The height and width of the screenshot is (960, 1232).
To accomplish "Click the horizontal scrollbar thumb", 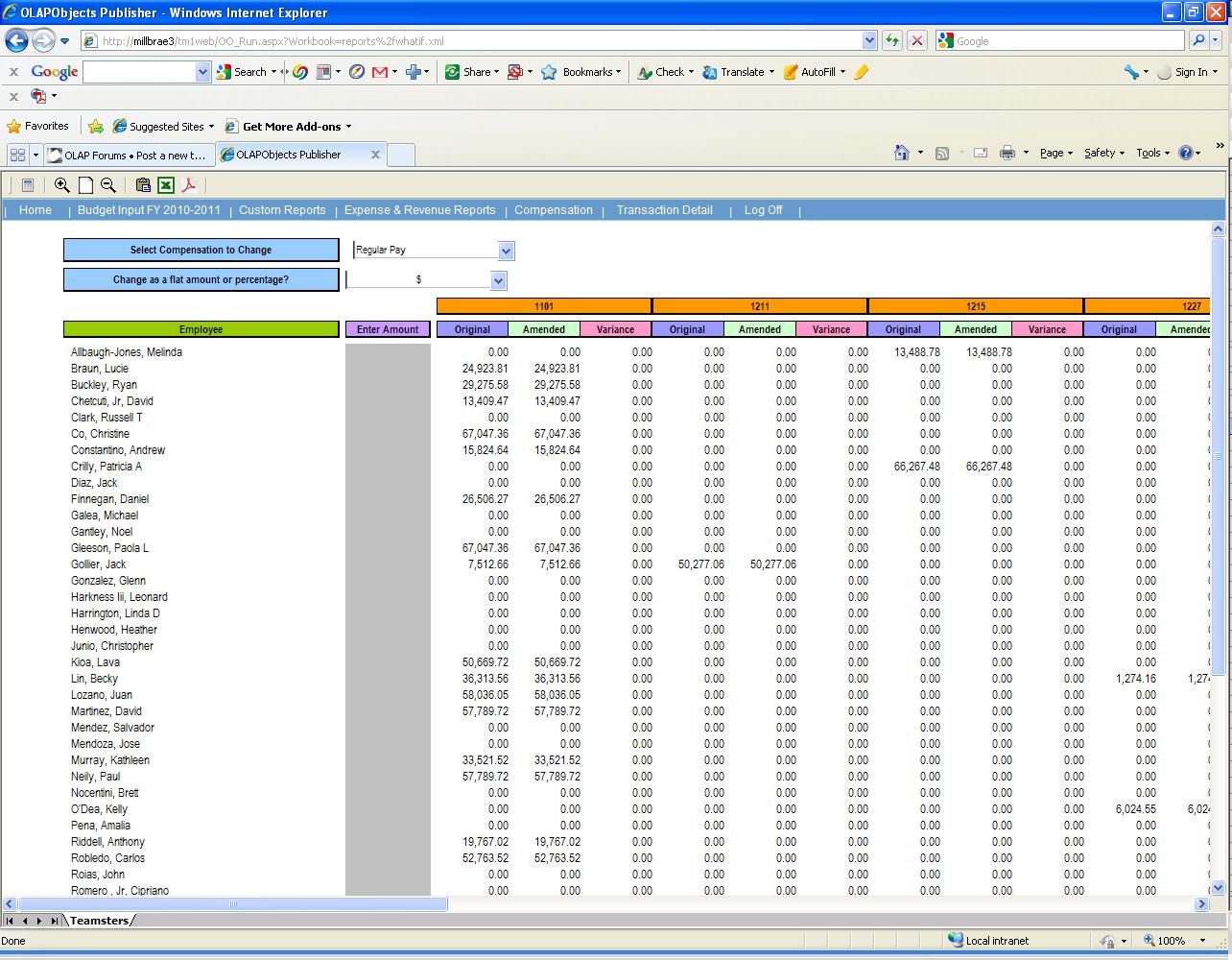I will [232, 904].
